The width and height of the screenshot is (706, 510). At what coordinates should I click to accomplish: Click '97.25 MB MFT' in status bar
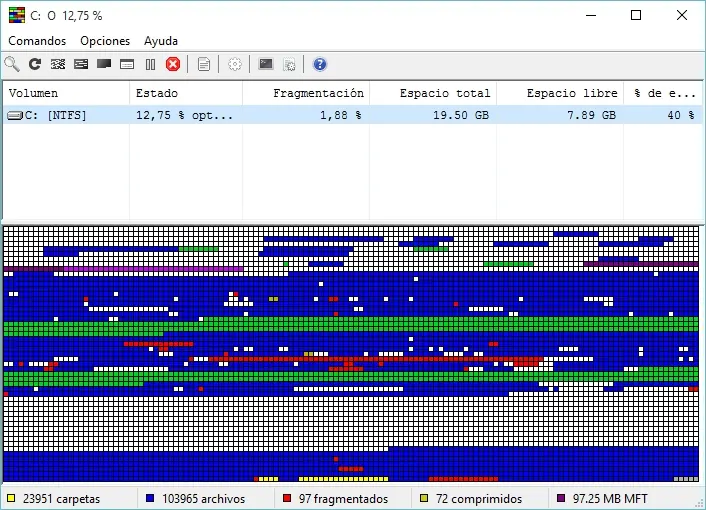point(610,499)
